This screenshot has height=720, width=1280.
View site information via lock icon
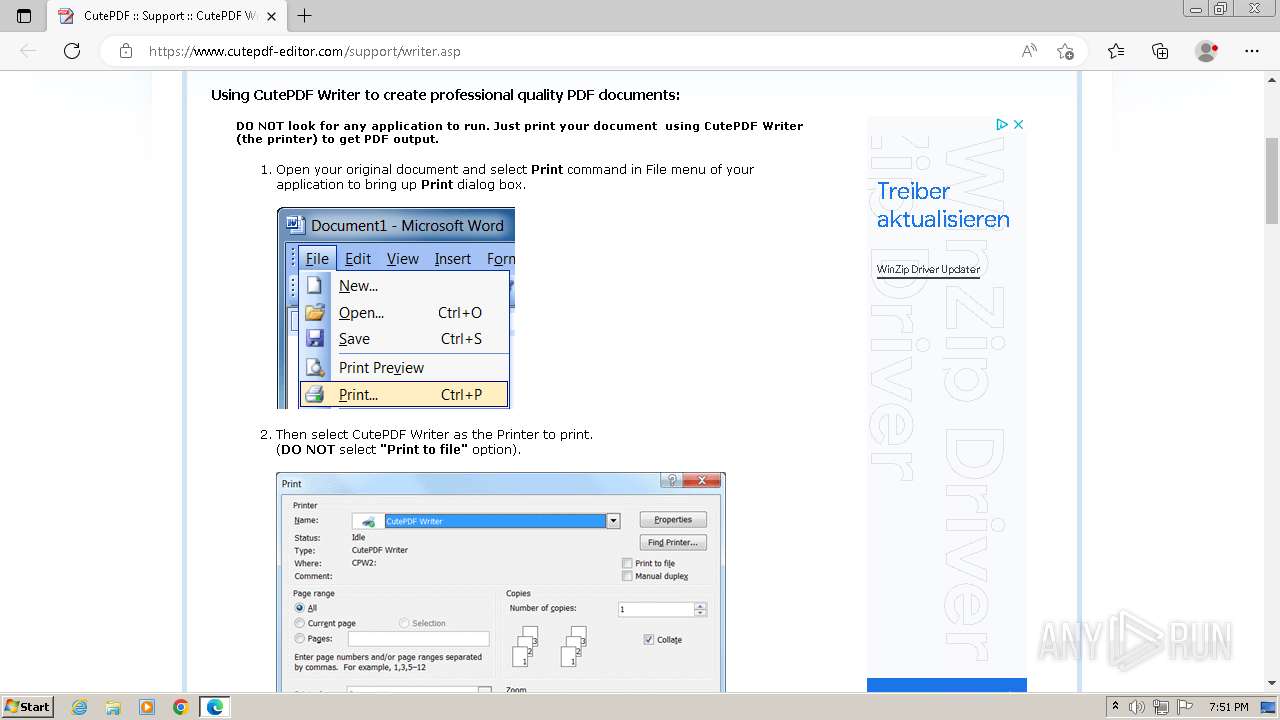126,51
